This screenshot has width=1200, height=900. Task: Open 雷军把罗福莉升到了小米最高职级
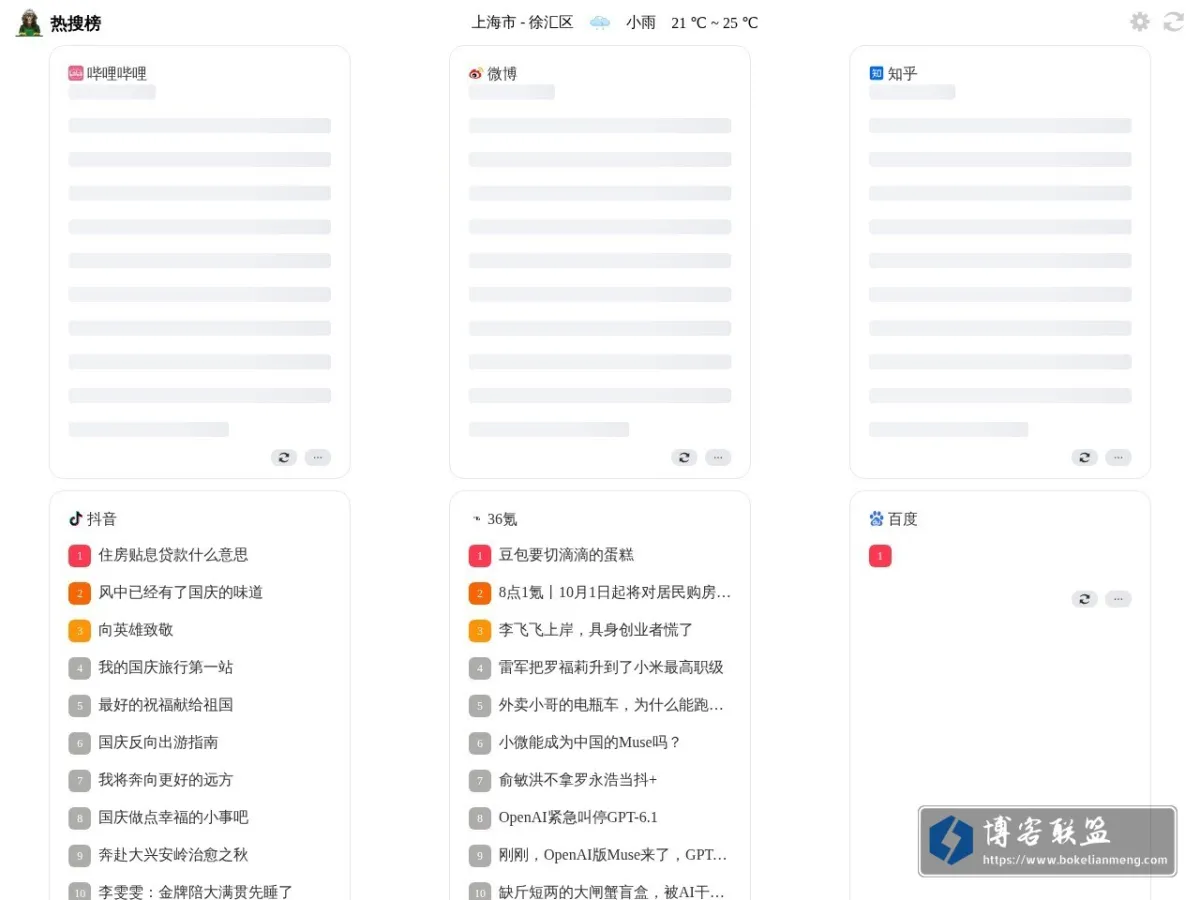pos(611,667)
